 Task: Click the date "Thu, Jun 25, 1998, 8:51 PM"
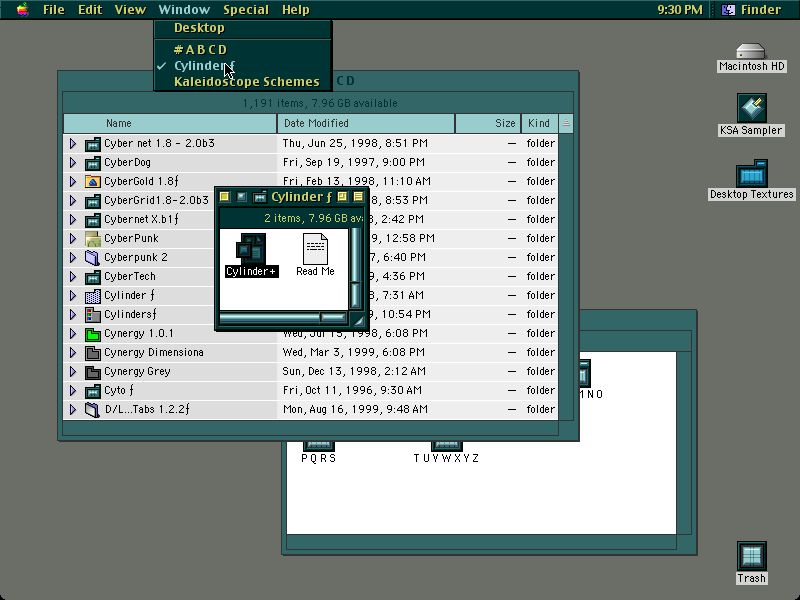[x=355, y=144]
